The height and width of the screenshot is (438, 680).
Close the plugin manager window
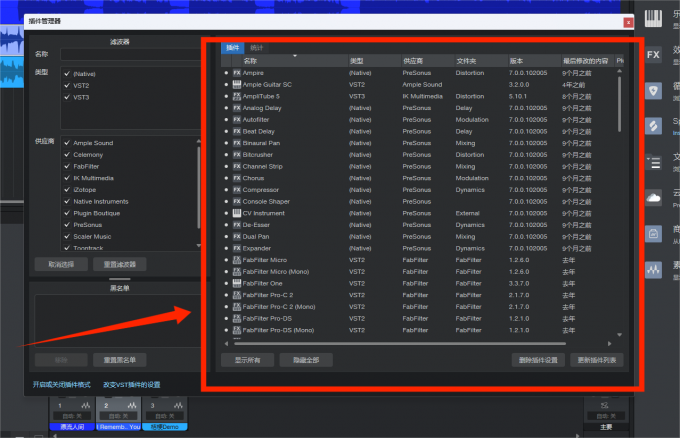[x=628, y=23]
